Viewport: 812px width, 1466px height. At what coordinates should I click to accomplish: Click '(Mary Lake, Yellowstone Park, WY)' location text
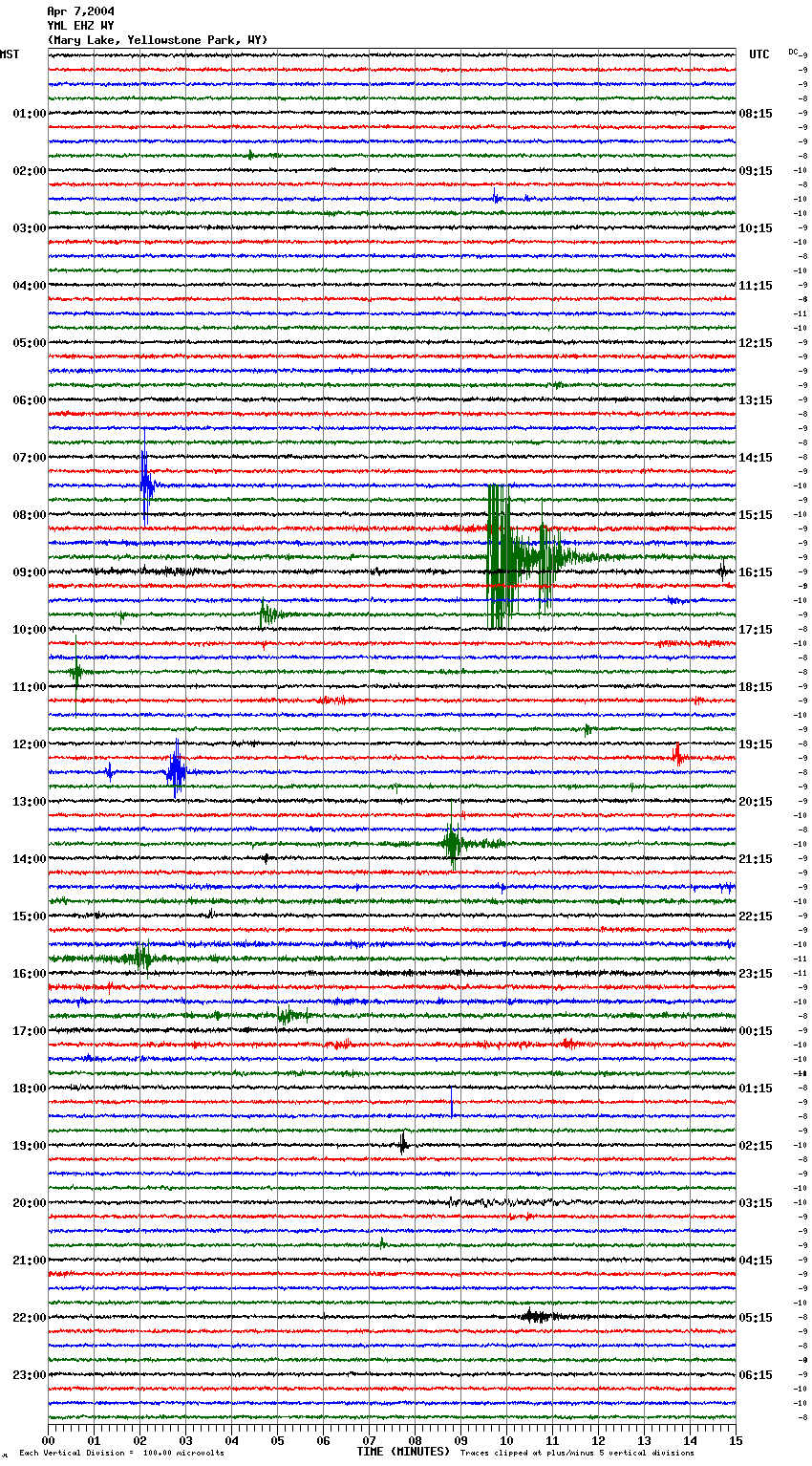(158, 40)
